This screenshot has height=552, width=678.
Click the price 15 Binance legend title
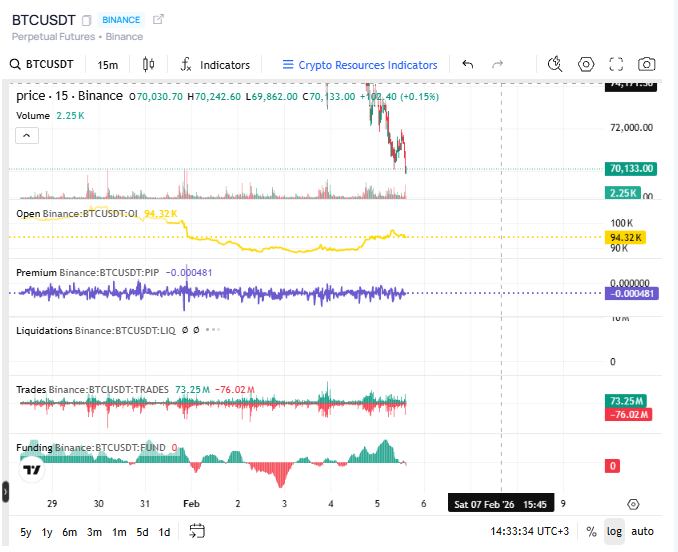(x=69, y=96)
